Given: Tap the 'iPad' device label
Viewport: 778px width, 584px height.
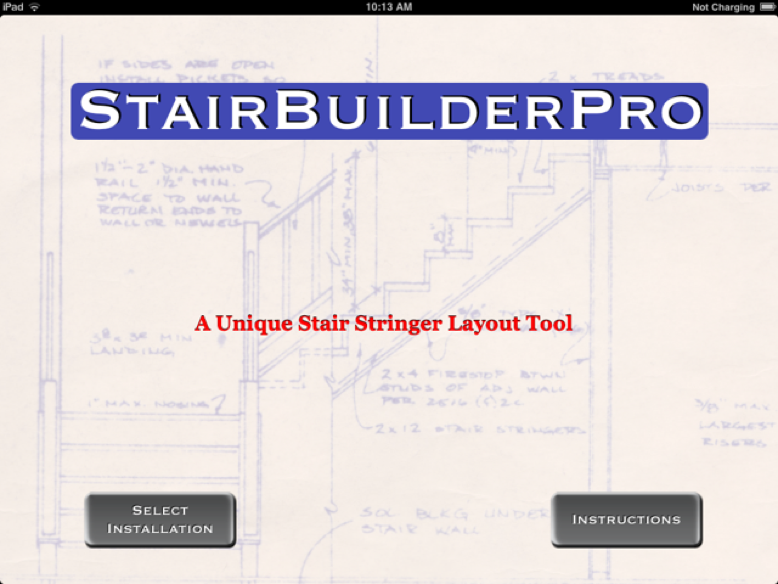Looking at the screenshot, I should (13, 7).
